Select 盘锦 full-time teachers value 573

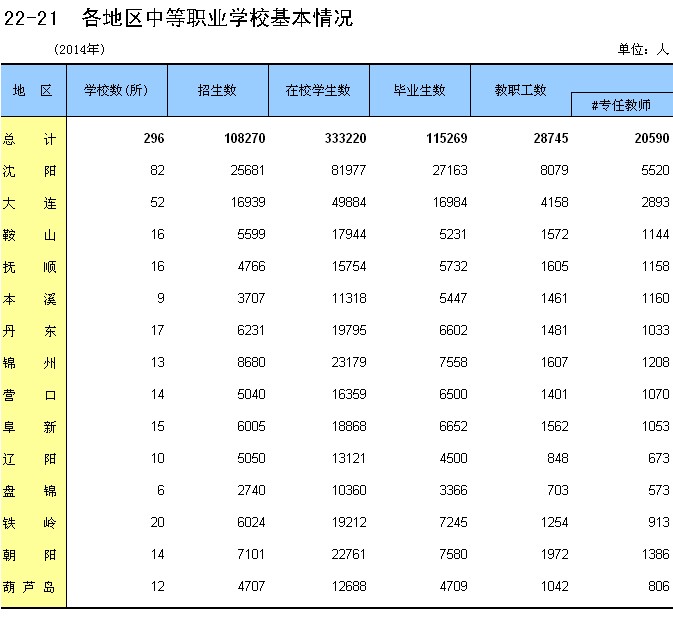pos(655,491)
